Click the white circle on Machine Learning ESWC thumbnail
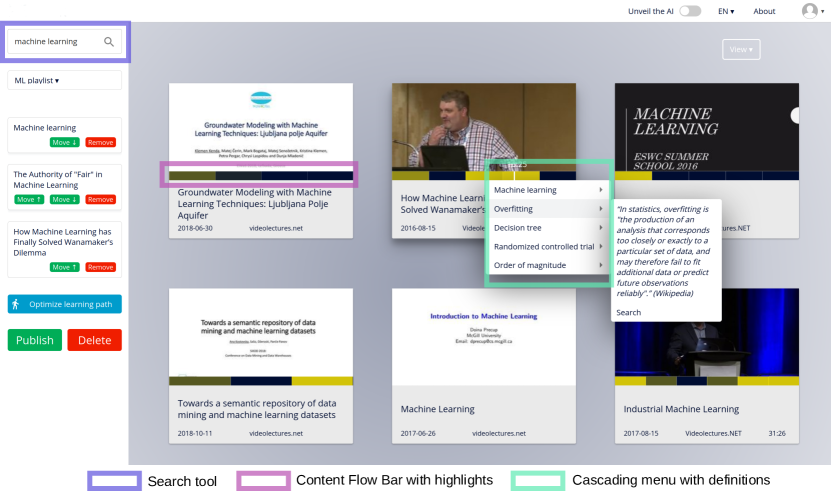Screen dimensions: 831x491 (x=796, y=116)
